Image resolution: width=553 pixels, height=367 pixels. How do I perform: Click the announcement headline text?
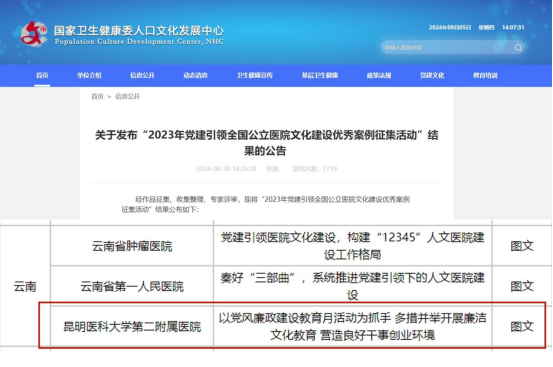point(266,143)
